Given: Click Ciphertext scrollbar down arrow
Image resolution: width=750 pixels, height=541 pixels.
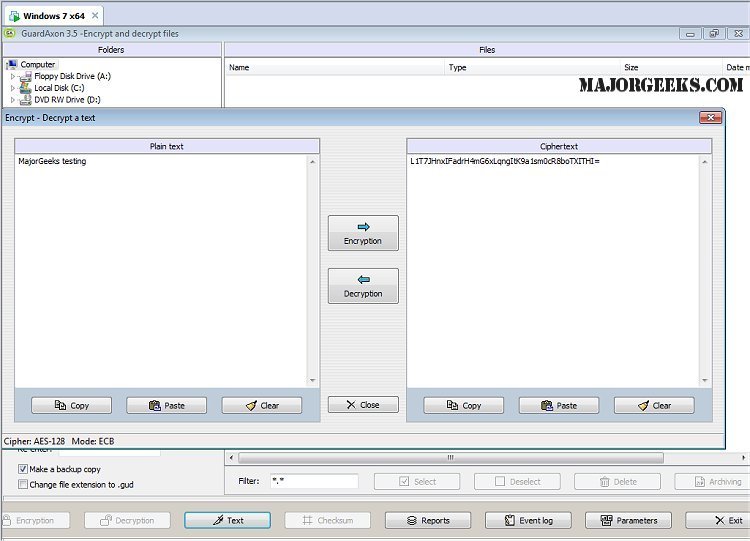Looking at the screenshot, I should pyautogui.click(x=705, y=380).
